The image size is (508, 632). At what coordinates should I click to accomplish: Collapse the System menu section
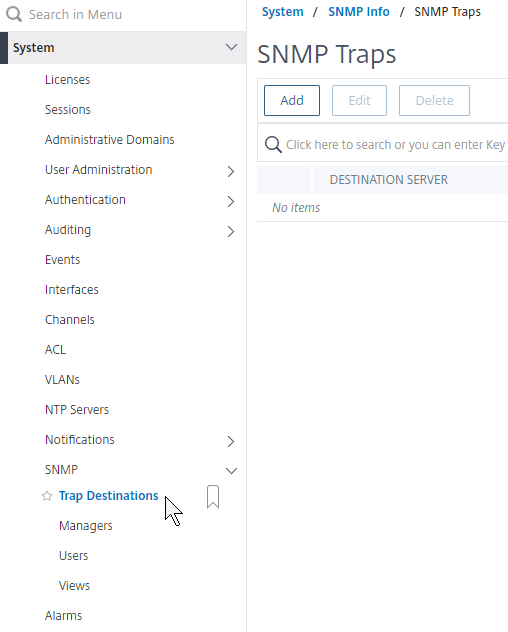[x=231, y=47]
